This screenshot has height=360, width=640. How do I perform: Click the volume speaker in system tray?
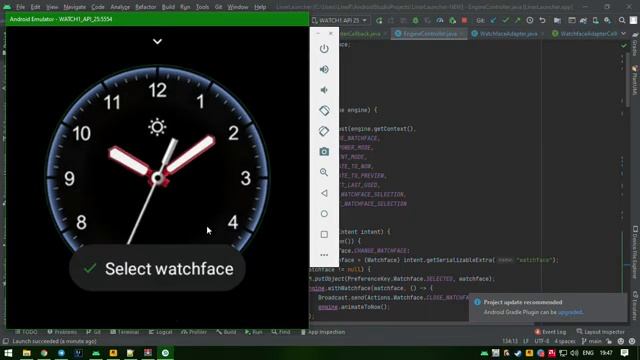(x=574, y=353)
